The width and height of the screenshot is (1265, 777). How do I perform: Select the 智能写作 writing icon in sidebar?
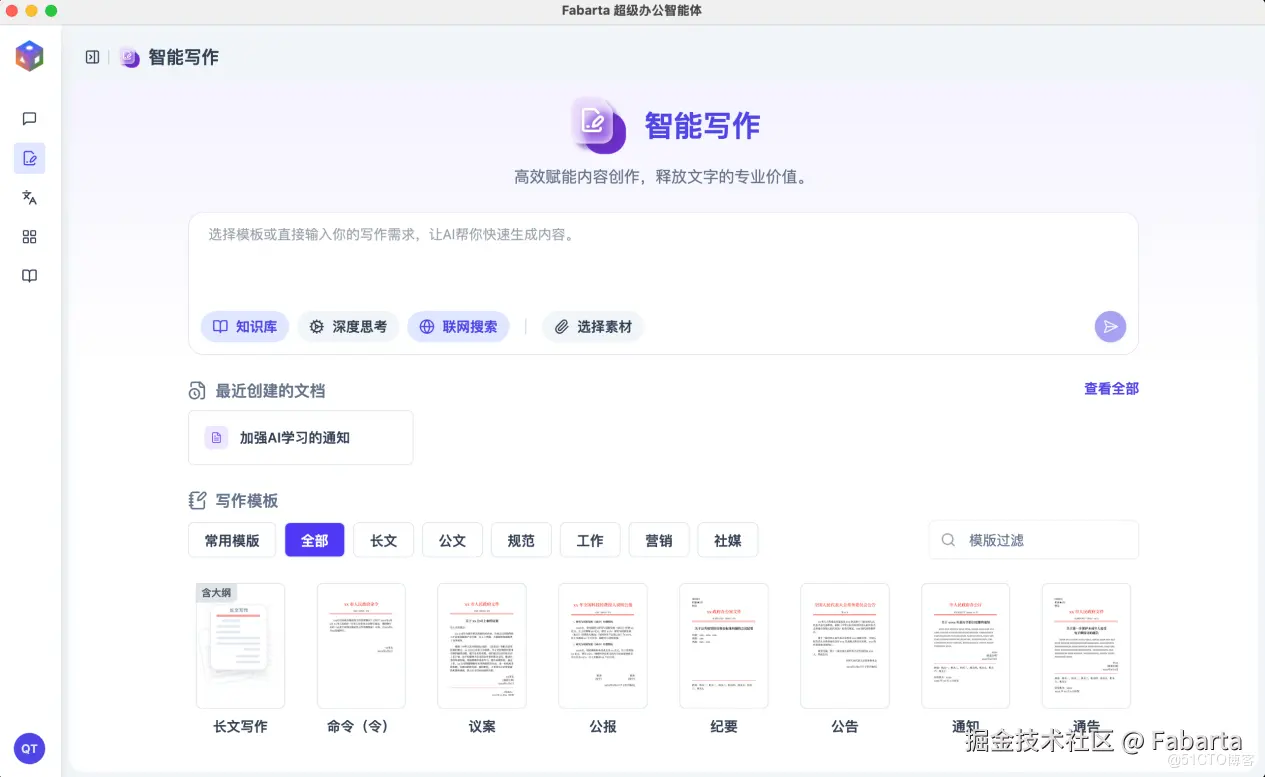click(29, 158)
